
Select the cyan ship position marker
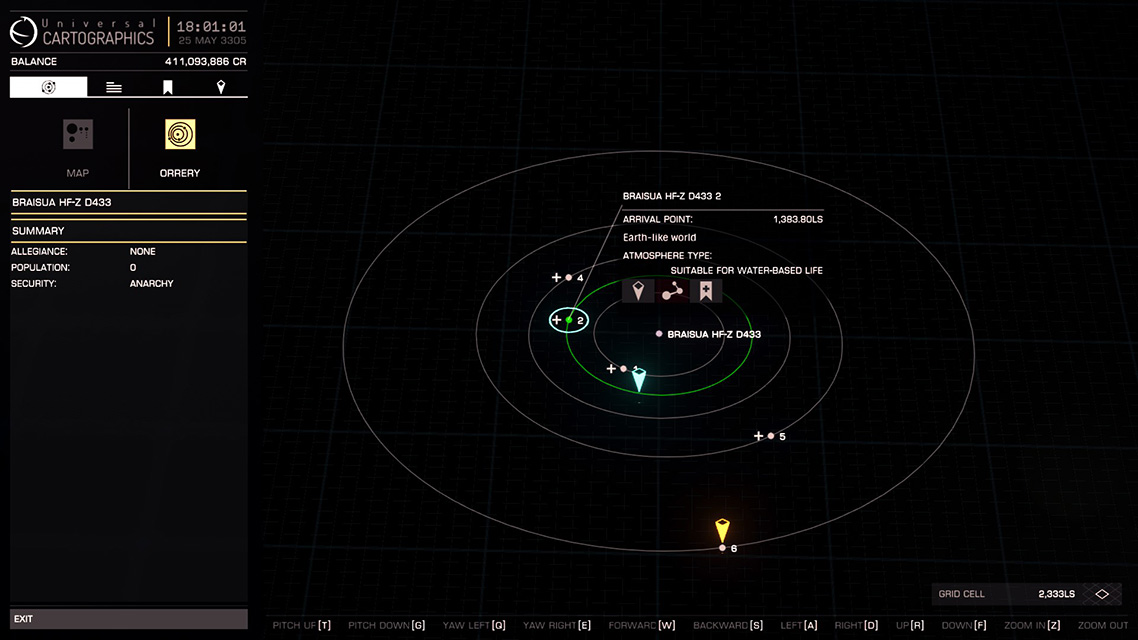pos(639,380)
